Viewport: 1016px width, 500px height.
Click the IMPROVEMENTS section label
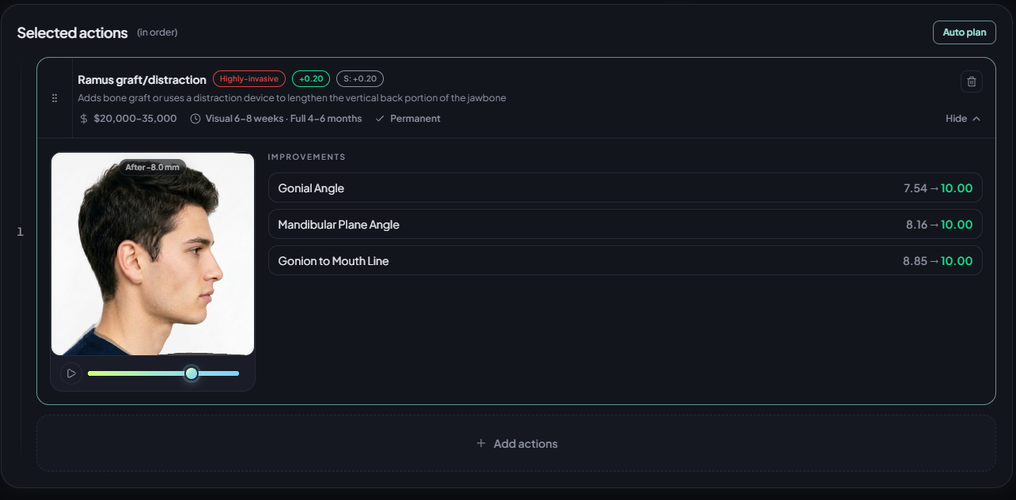coord(306,157)
